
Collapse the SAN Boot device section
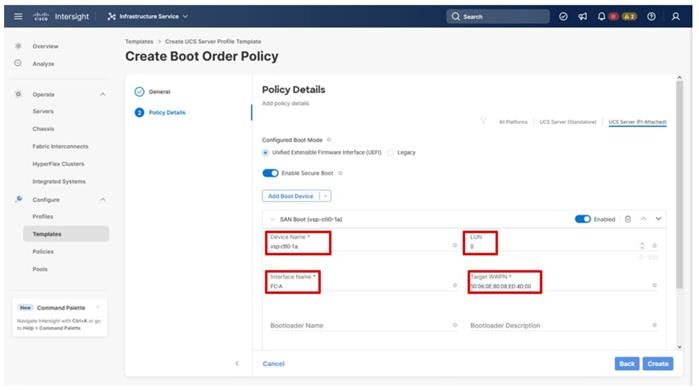click(x=272, y=219)
